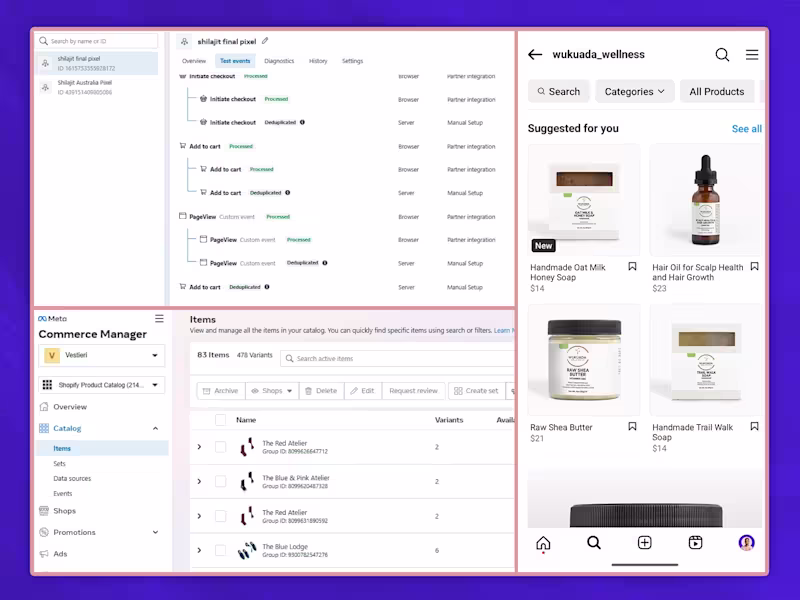Open profile avatar in bottom navigation
The image size is (800, 600).
point(746,542)
